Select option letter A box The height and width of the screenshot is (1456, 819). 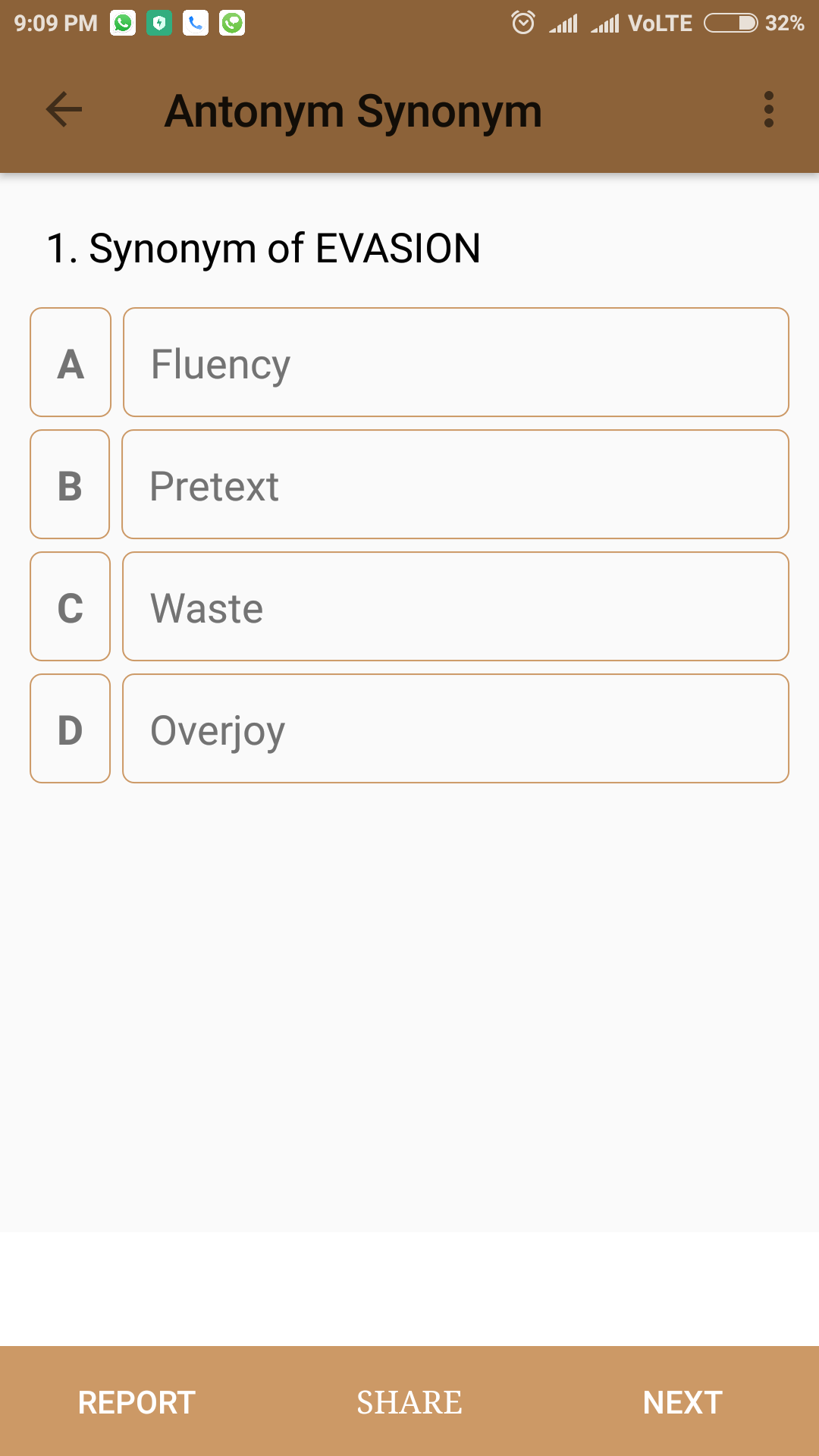(x=71, y=362)
